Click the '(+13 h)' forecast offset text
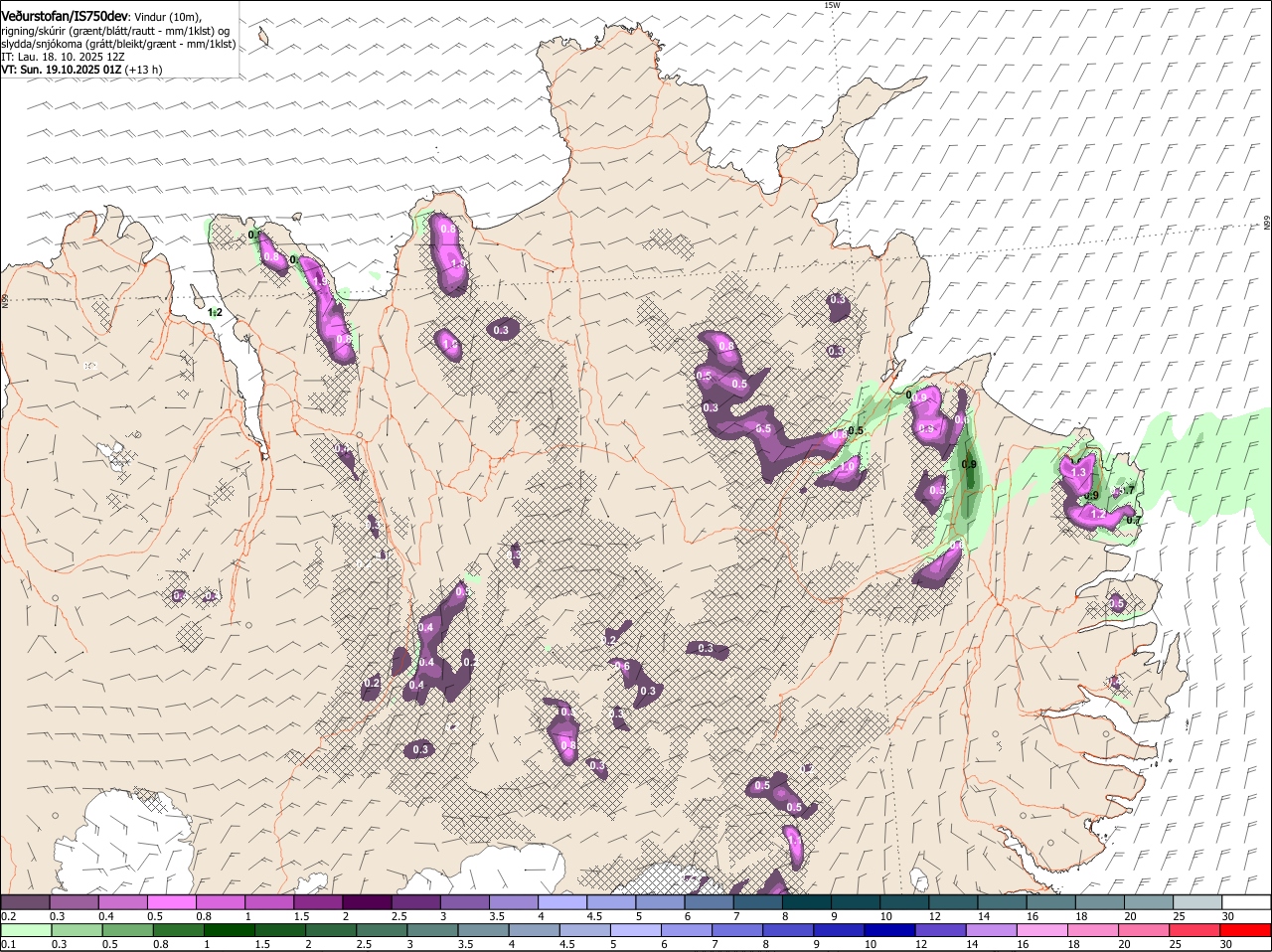Image resolution: width=1272 pixels, height=952 pixels. (x=144, y=70)
